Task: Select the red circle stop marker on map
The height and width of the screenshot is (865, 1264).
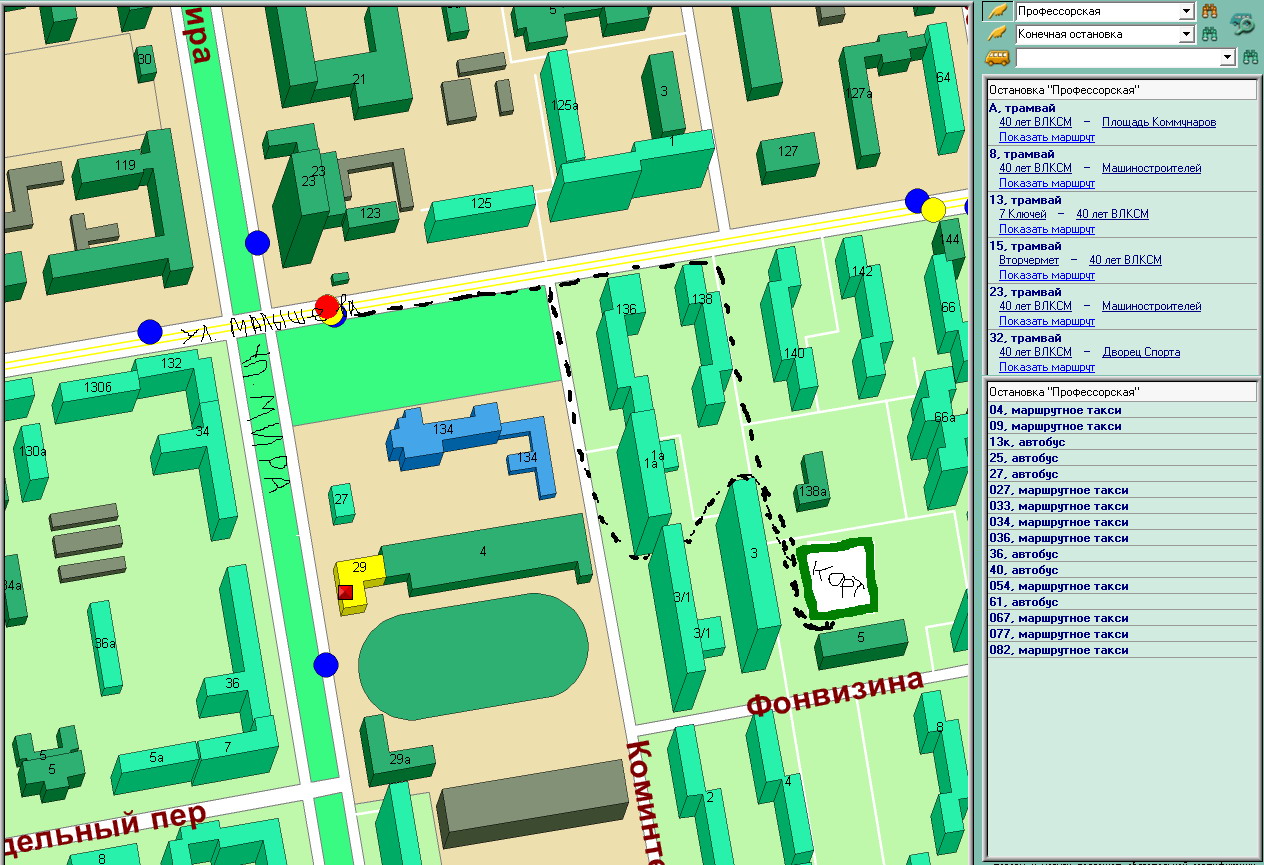Action: tap(326, 306)
